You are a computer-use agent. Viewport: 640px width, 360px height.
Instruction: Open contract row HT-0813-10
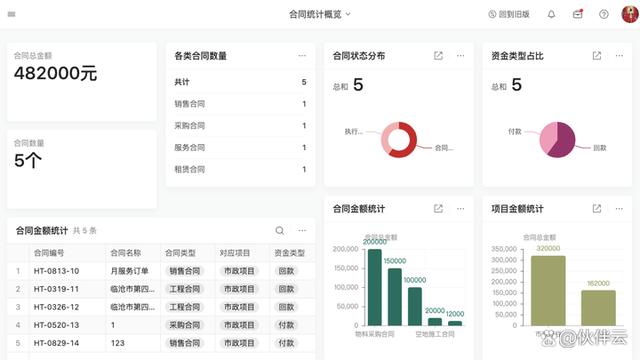coord(161,271)
